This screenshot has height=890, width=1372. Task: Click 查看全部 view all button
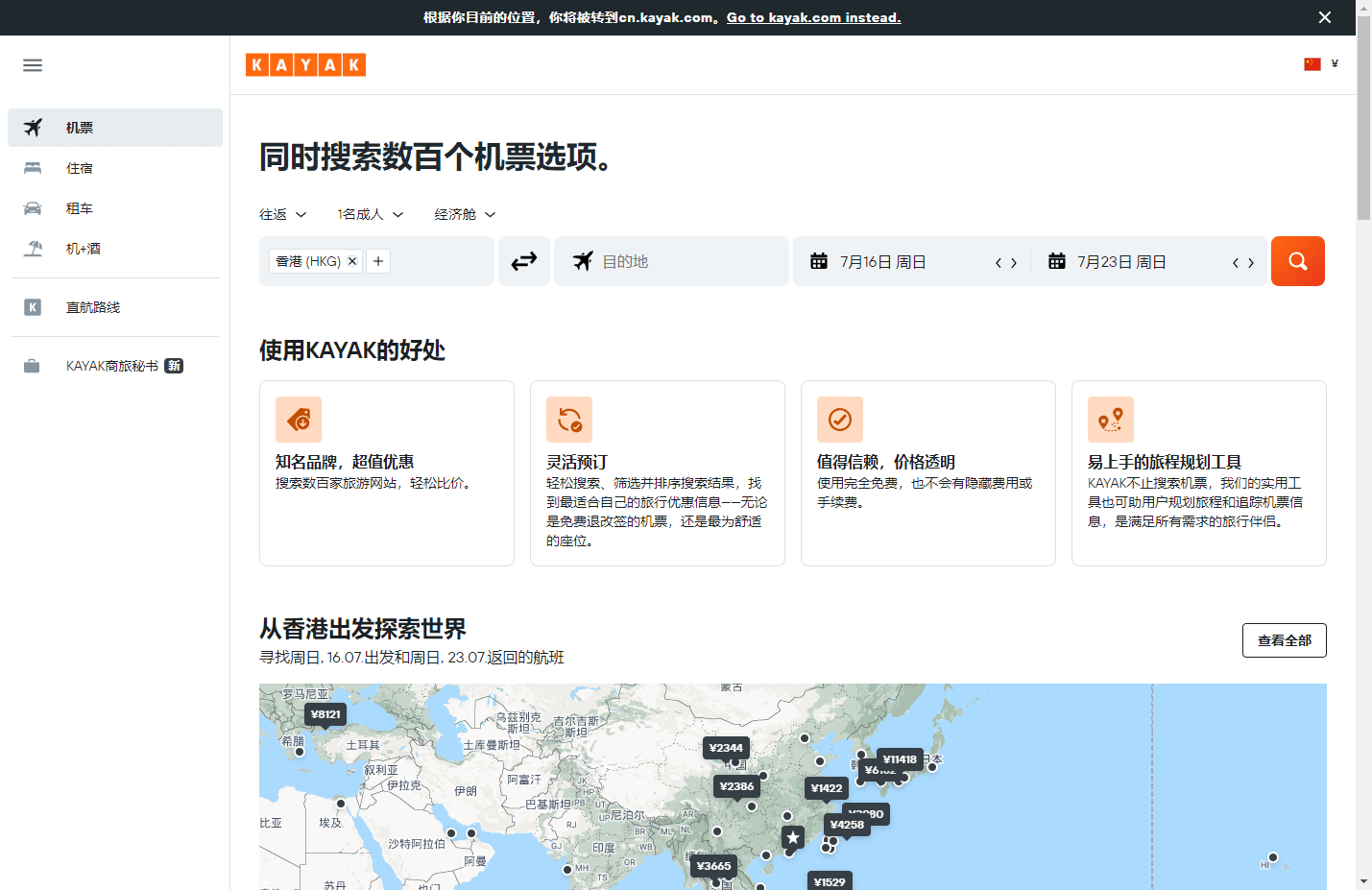(1285, 640)
